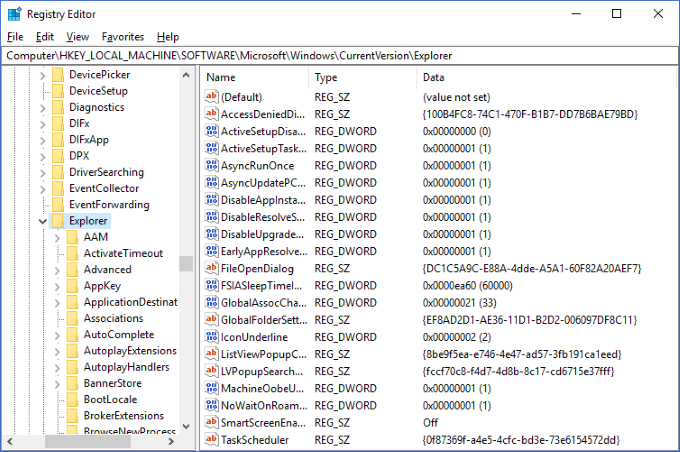
Task: Select the ActivateTimeout key
Action: pos(123,253)
